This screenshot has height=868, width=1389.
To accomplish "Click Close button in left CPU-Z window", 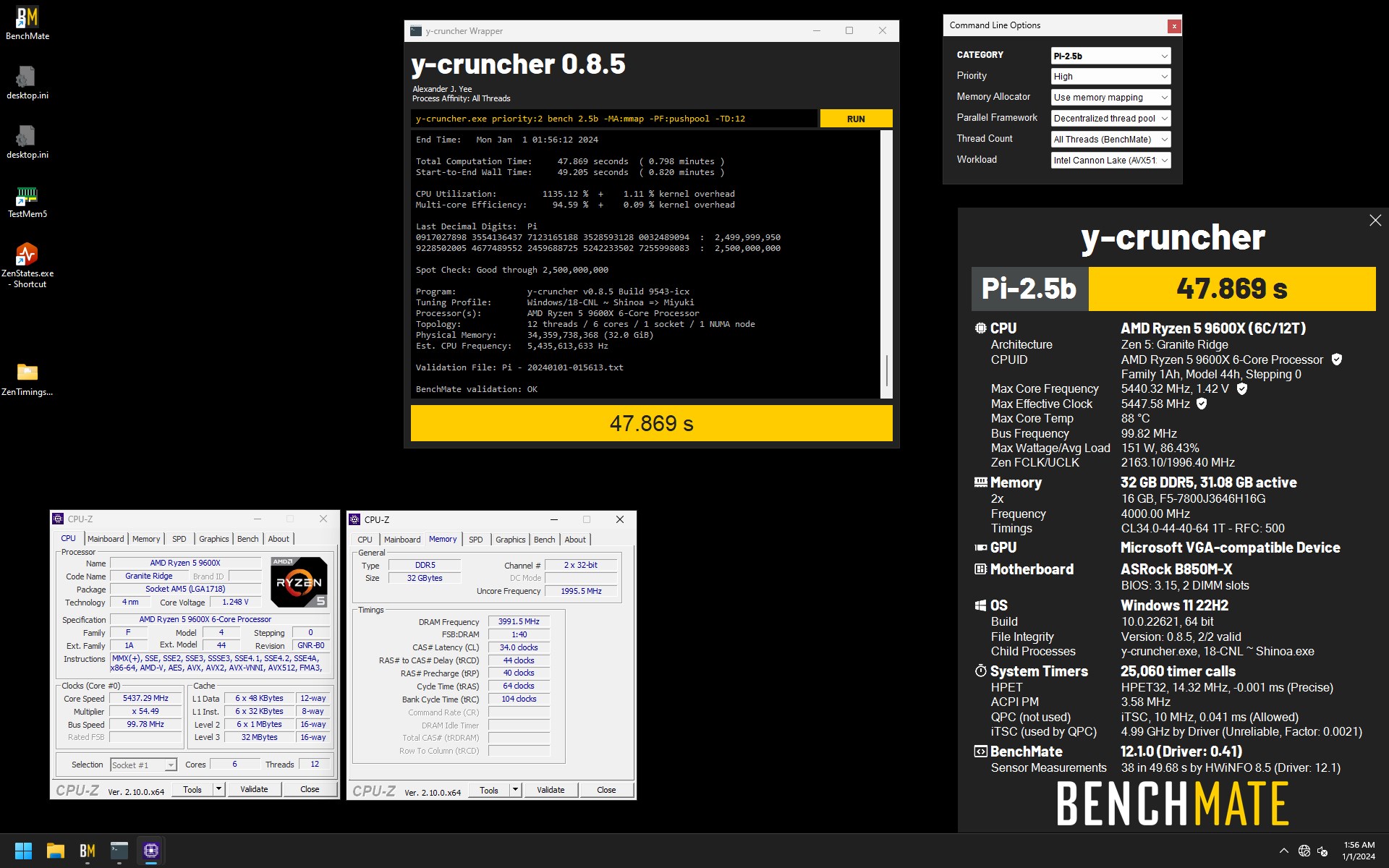I will click(x=310, y=789).
